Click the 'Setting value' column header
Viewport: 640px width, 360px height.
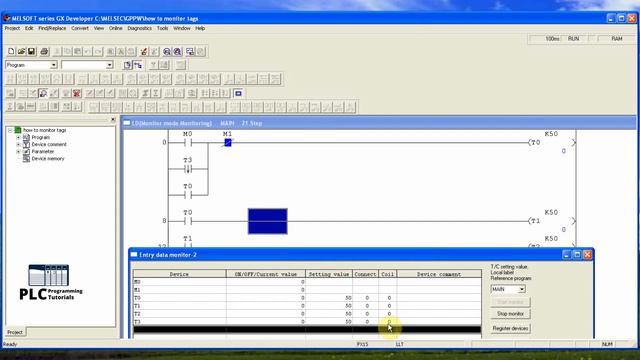329,274
